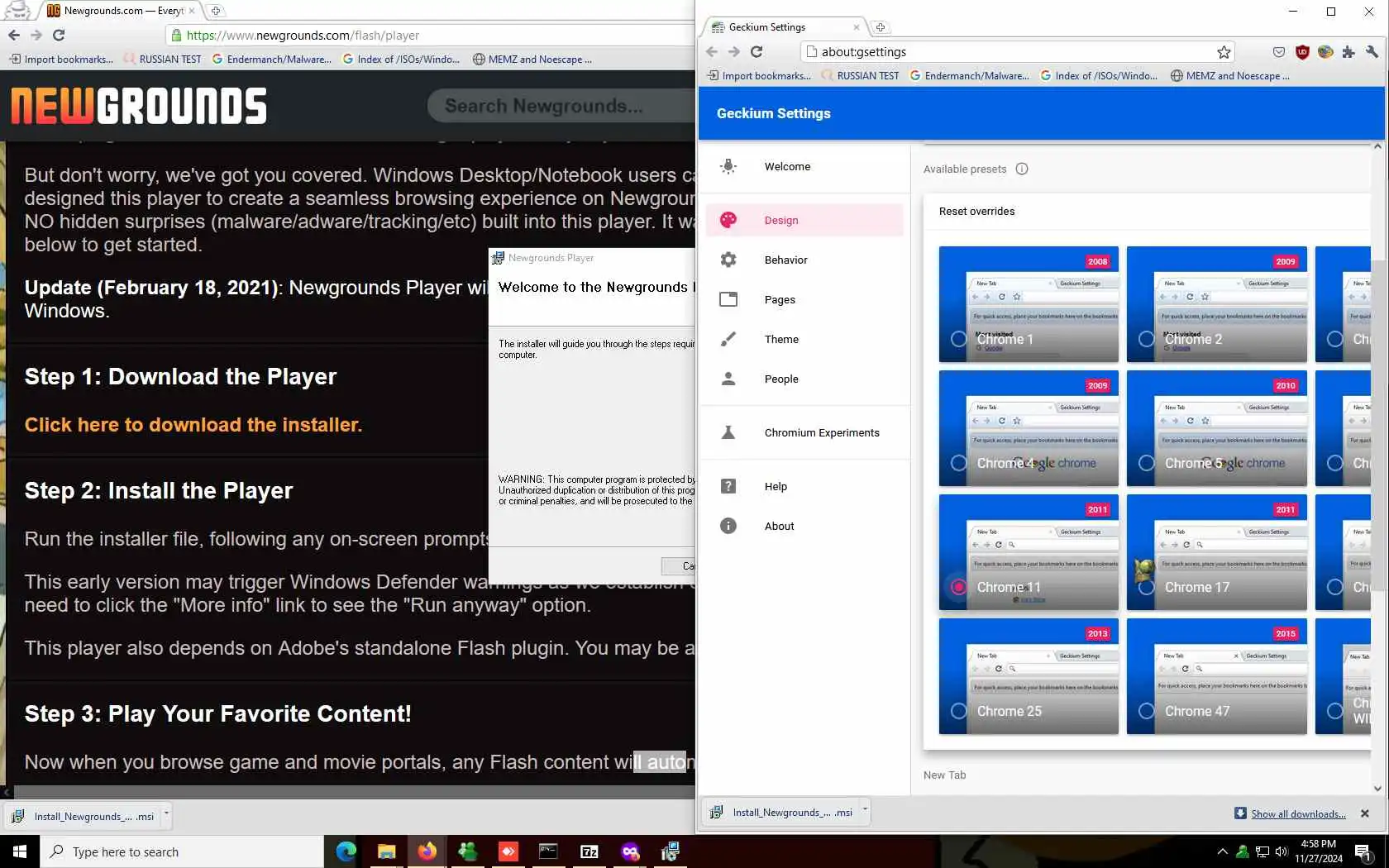Open the terminal icon on the taskbar
The image size is (1389, 868).
coord(548,851)
